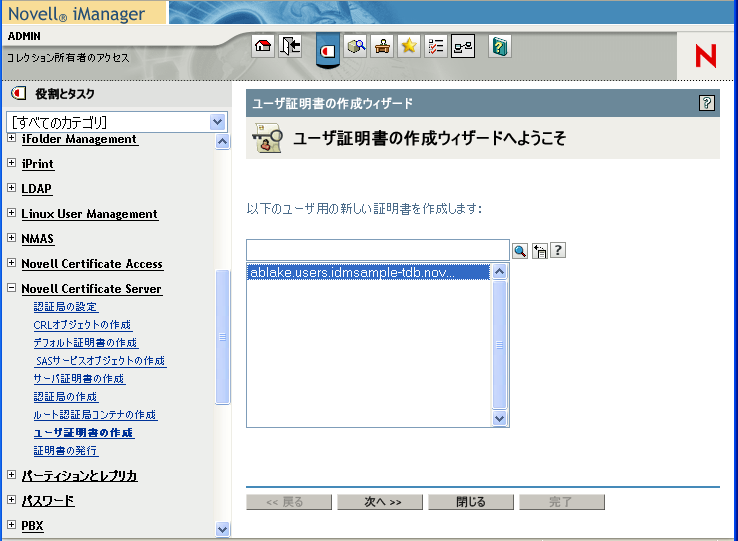Expand the PBX role

(12, 524)
